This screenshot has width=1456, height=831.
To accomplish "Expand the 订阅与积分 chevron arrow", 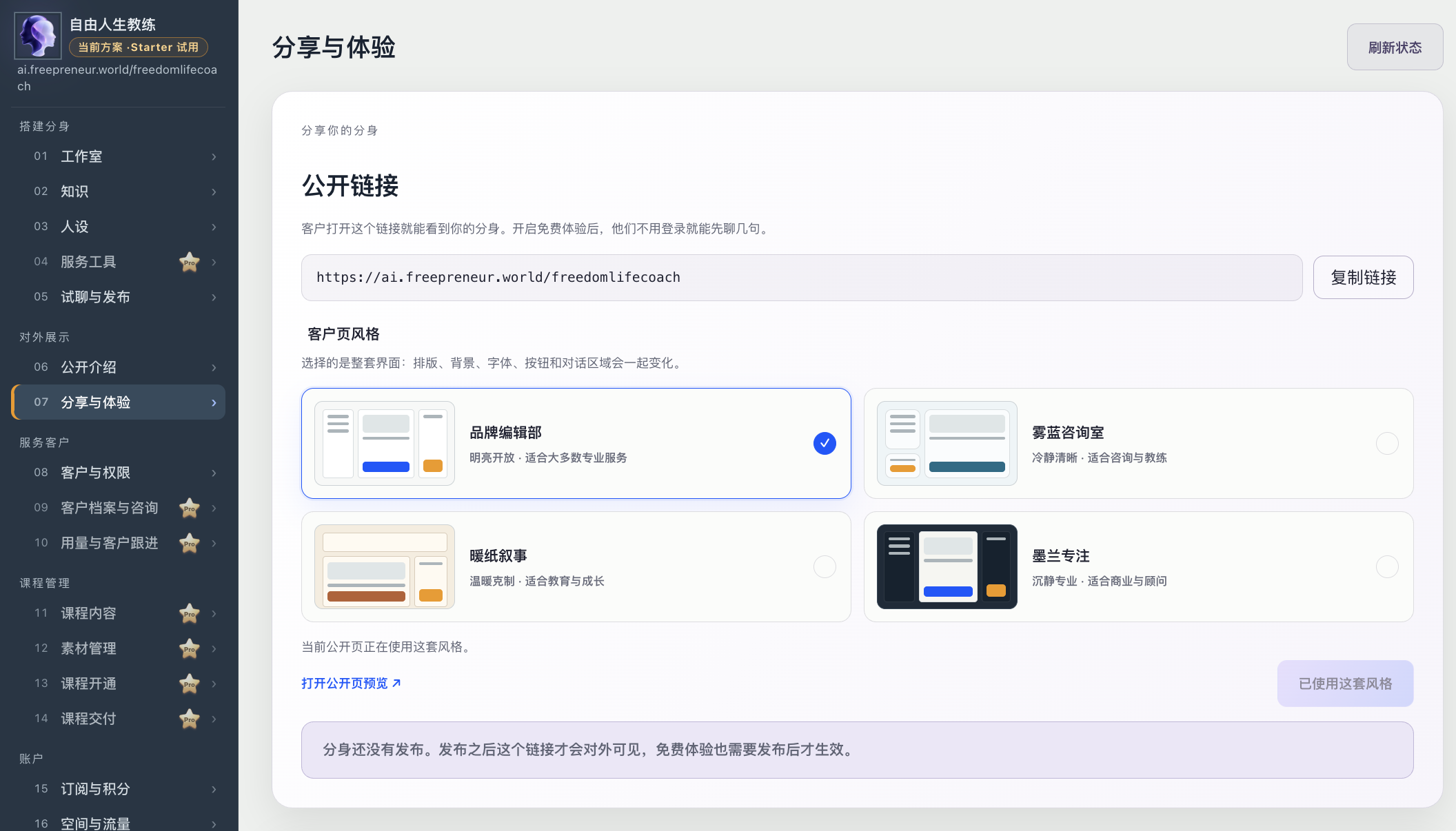I will click(214, 789).
